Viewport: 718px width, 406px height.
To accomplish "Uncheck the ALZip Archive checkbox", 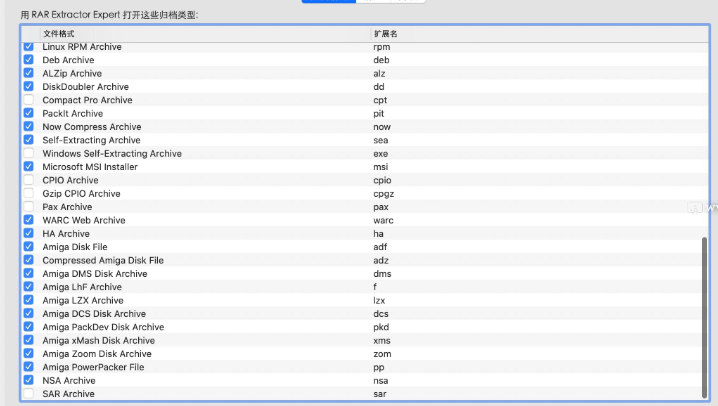I will tap(28, 73).
